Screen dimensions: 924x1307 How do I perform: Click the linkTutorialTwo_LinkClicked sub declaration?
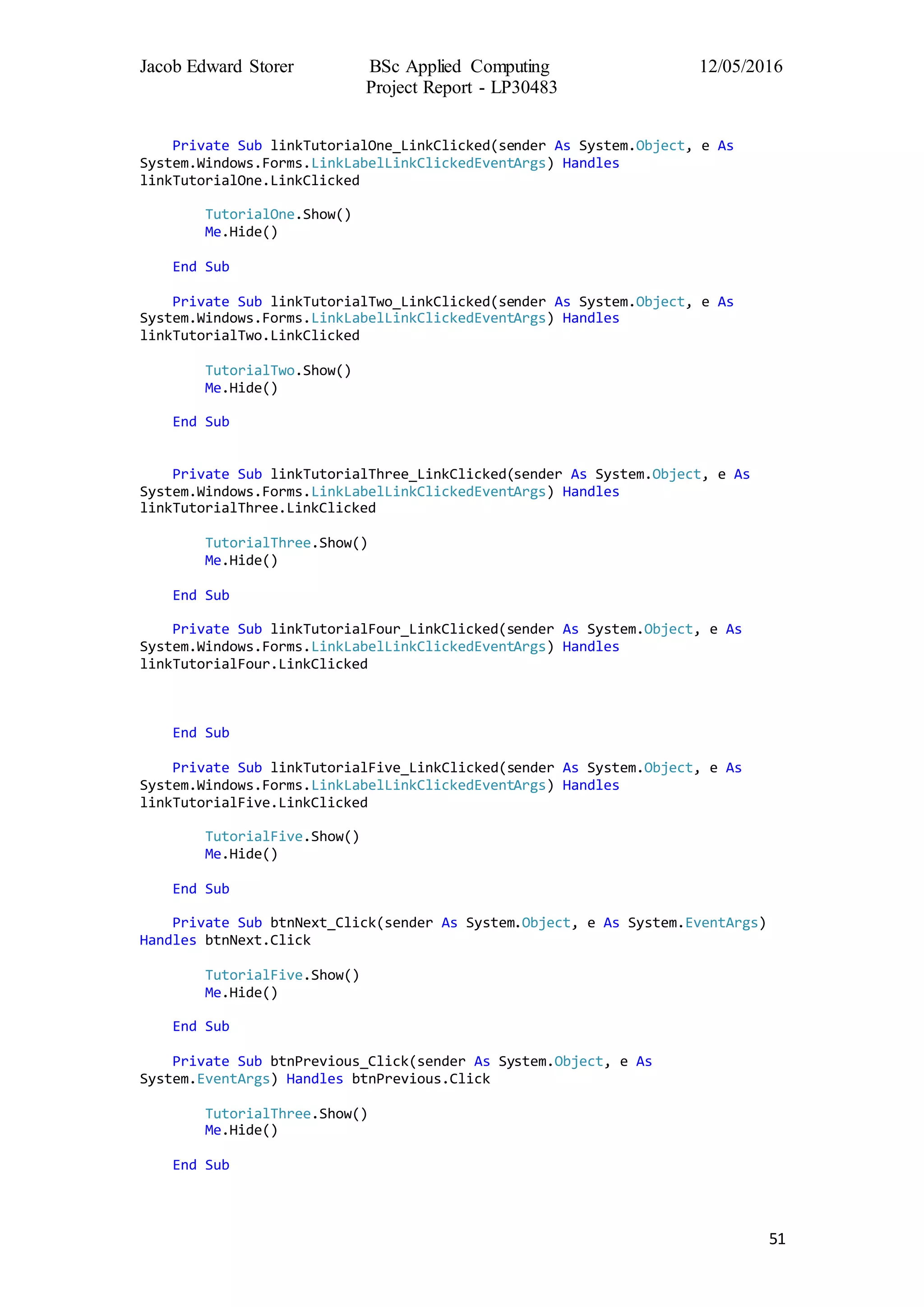pyautogui.click(x=453, y=302)
